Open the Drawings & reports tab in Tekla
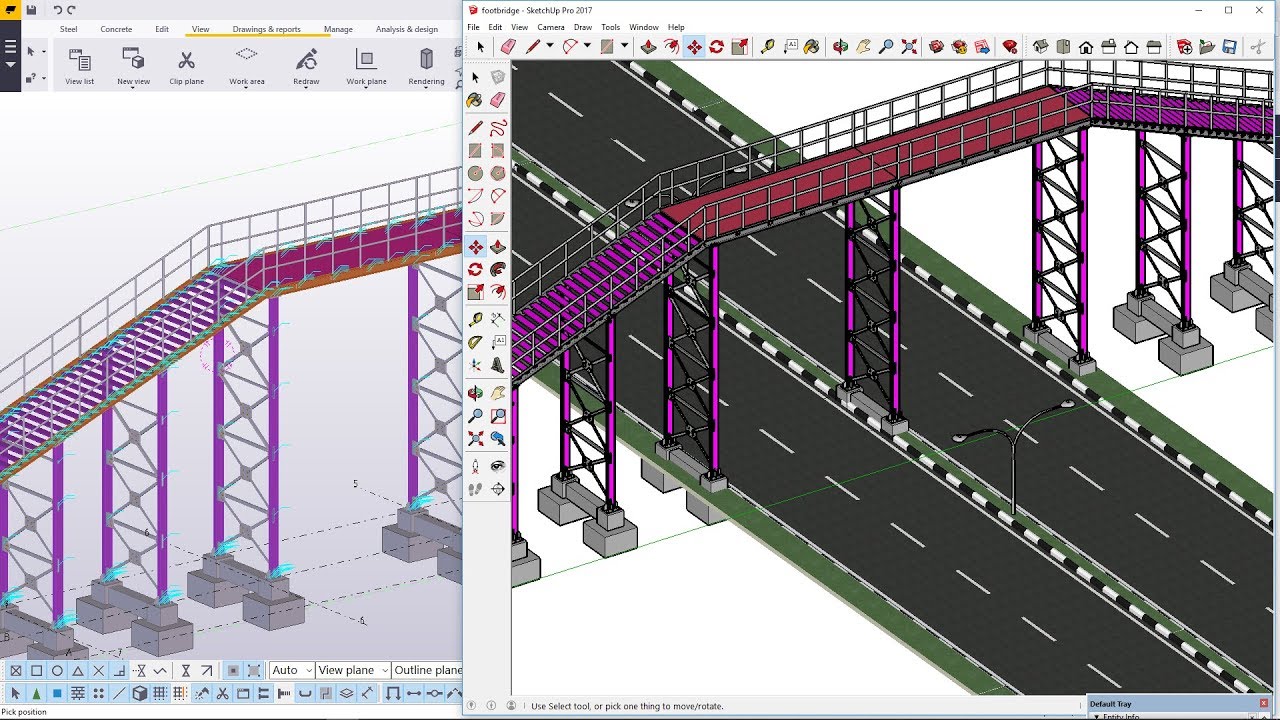Viewport: 1280px width, 720px height. tap(267, 29)
